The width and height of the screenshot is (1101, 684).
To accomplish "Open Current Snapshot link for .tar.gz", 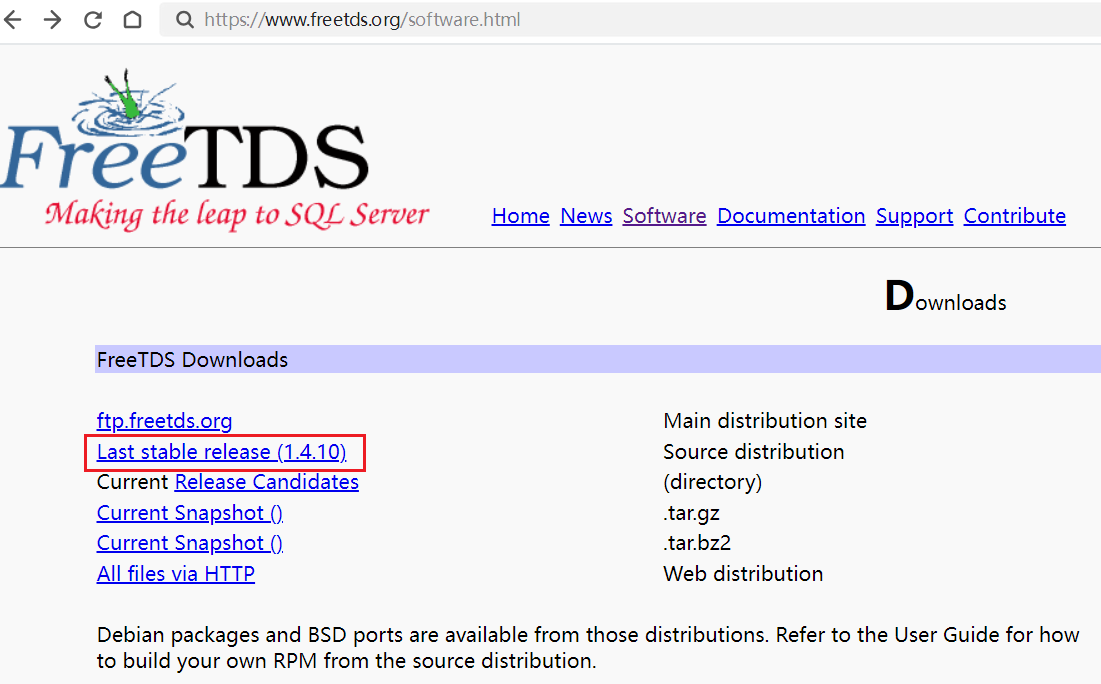I will 190,513.
